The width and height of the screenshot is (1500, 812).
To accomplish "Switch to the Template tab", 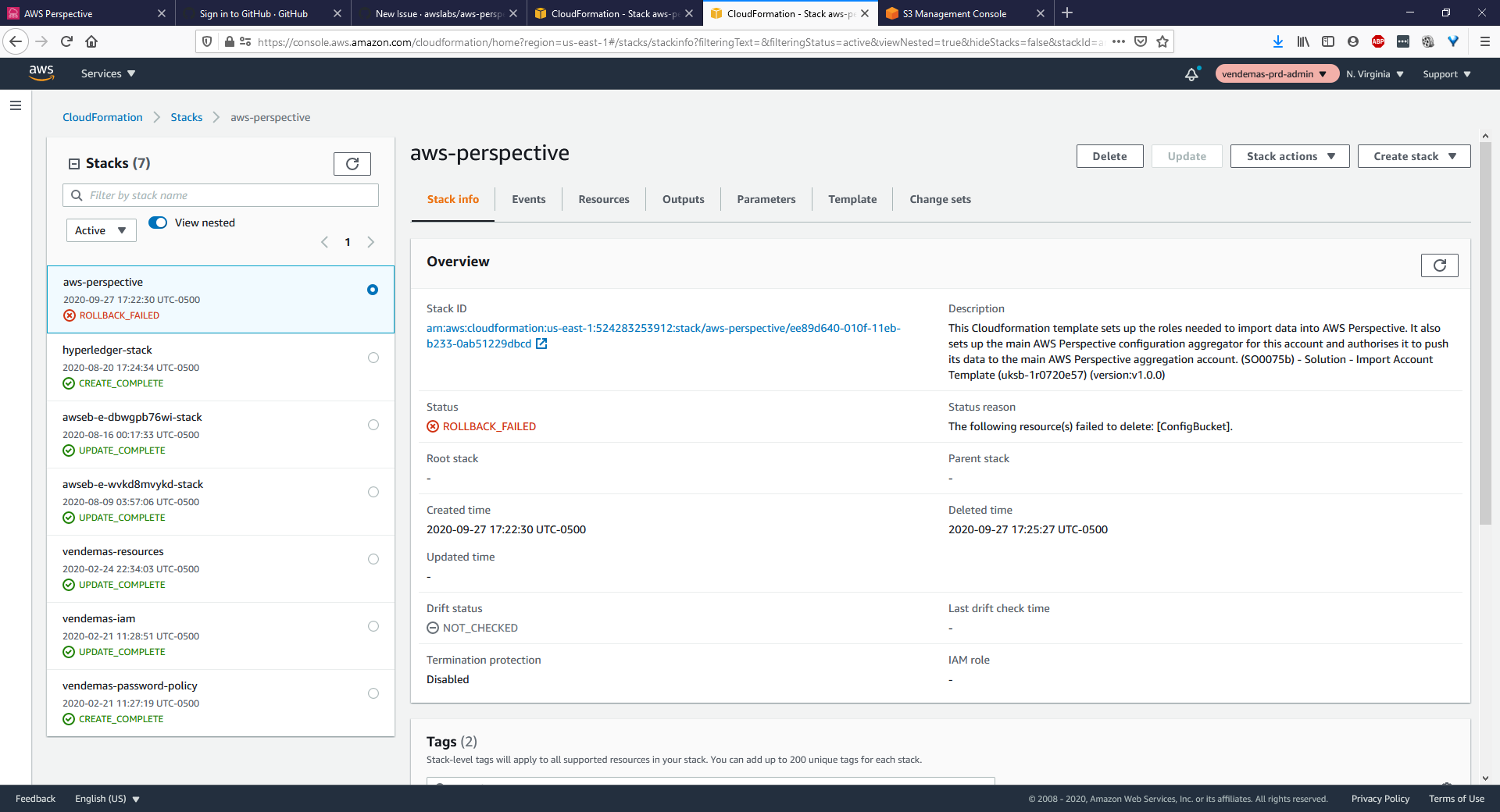I will point(852,199).
